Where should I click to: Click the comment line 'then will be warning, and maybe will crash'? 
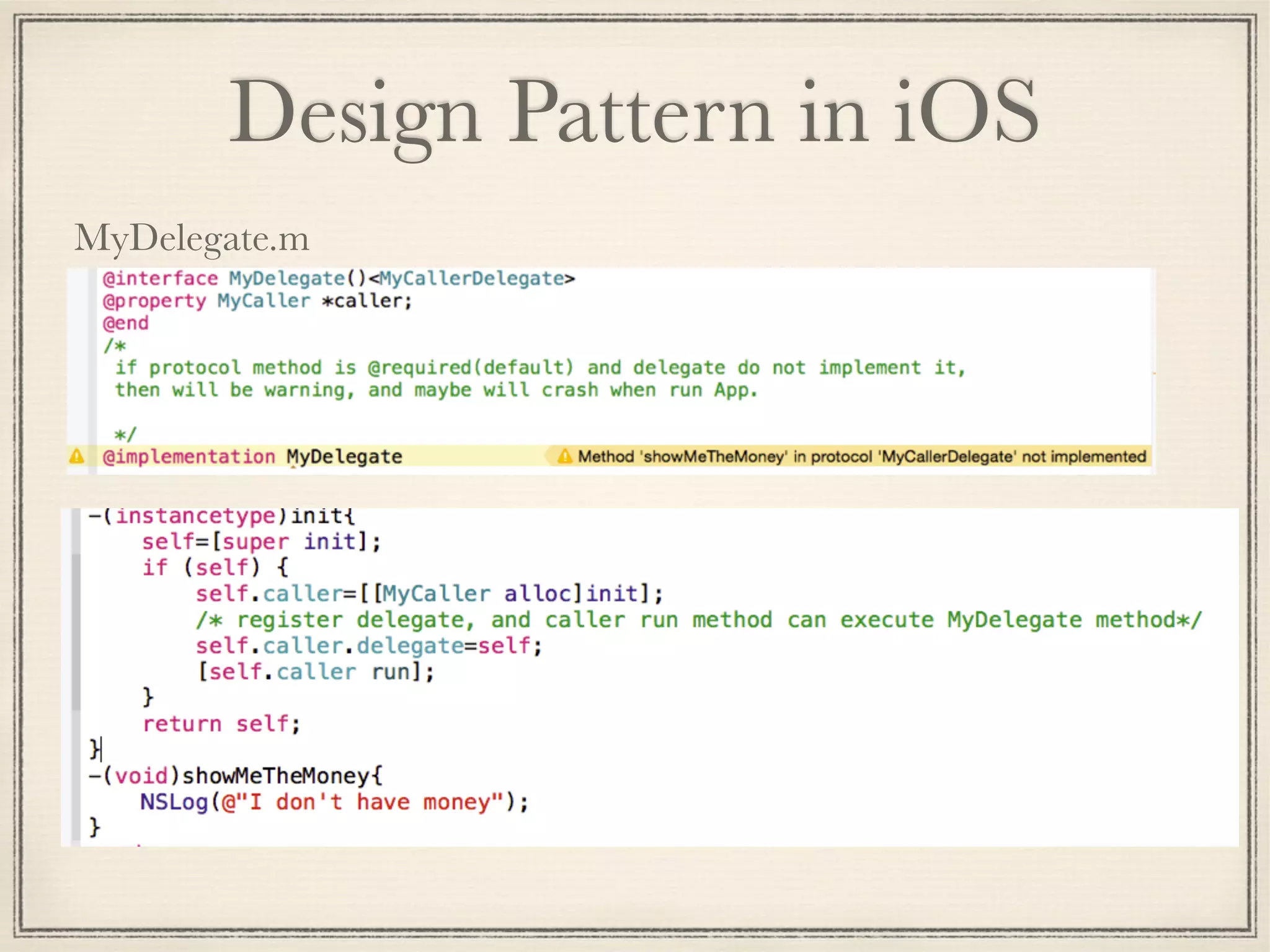click(x=436, y=390)
